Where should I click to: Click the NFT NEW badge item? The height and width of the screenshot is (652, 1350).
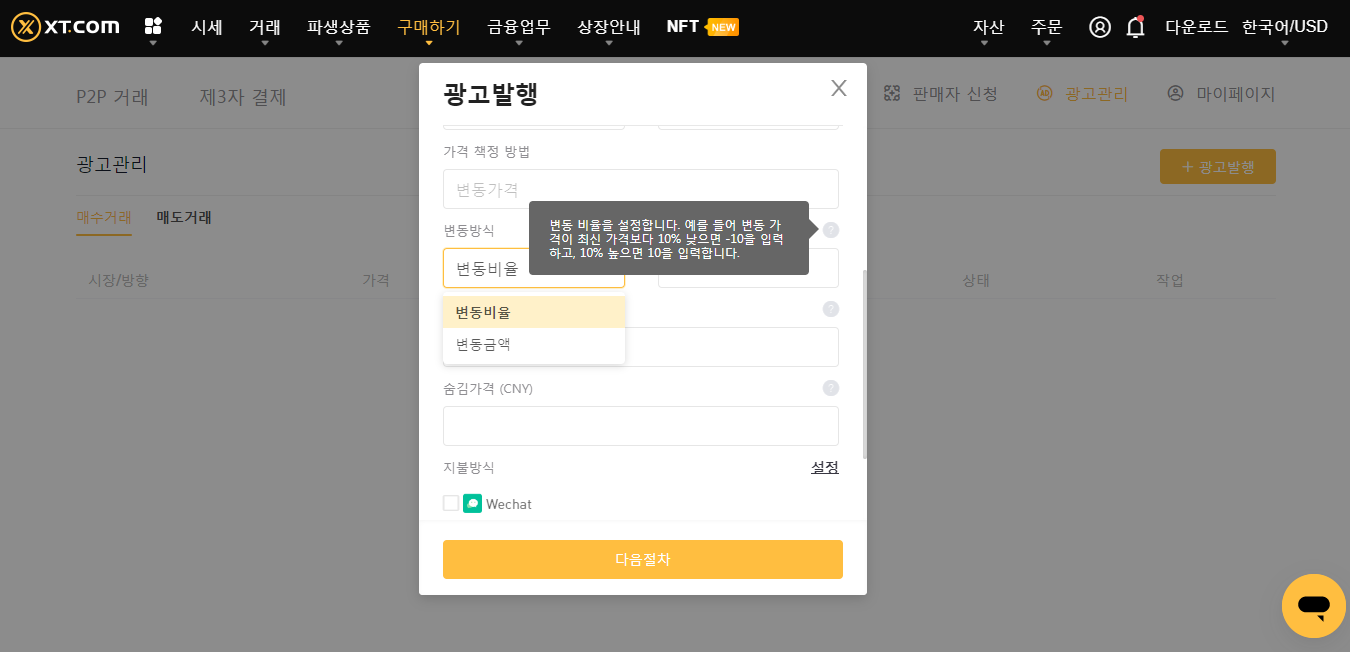(702, 27)
